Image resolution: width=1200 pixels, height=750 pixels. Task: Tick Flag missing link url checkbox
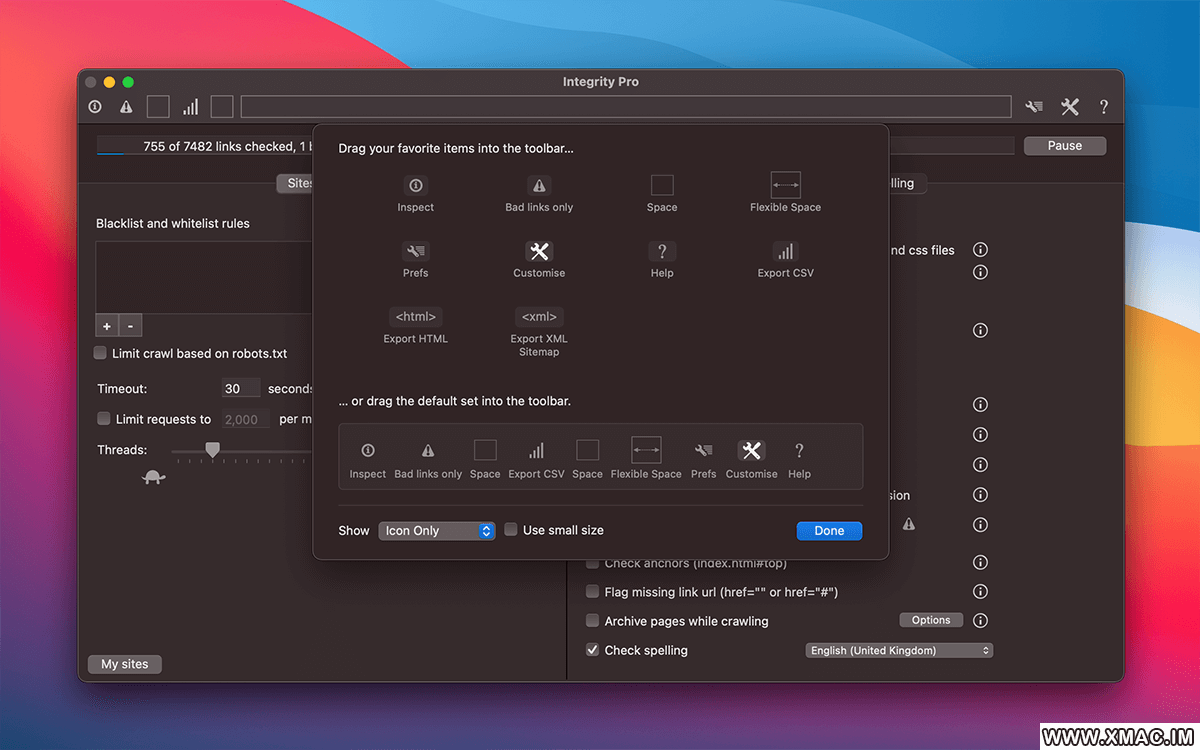[x=593, y=592]
